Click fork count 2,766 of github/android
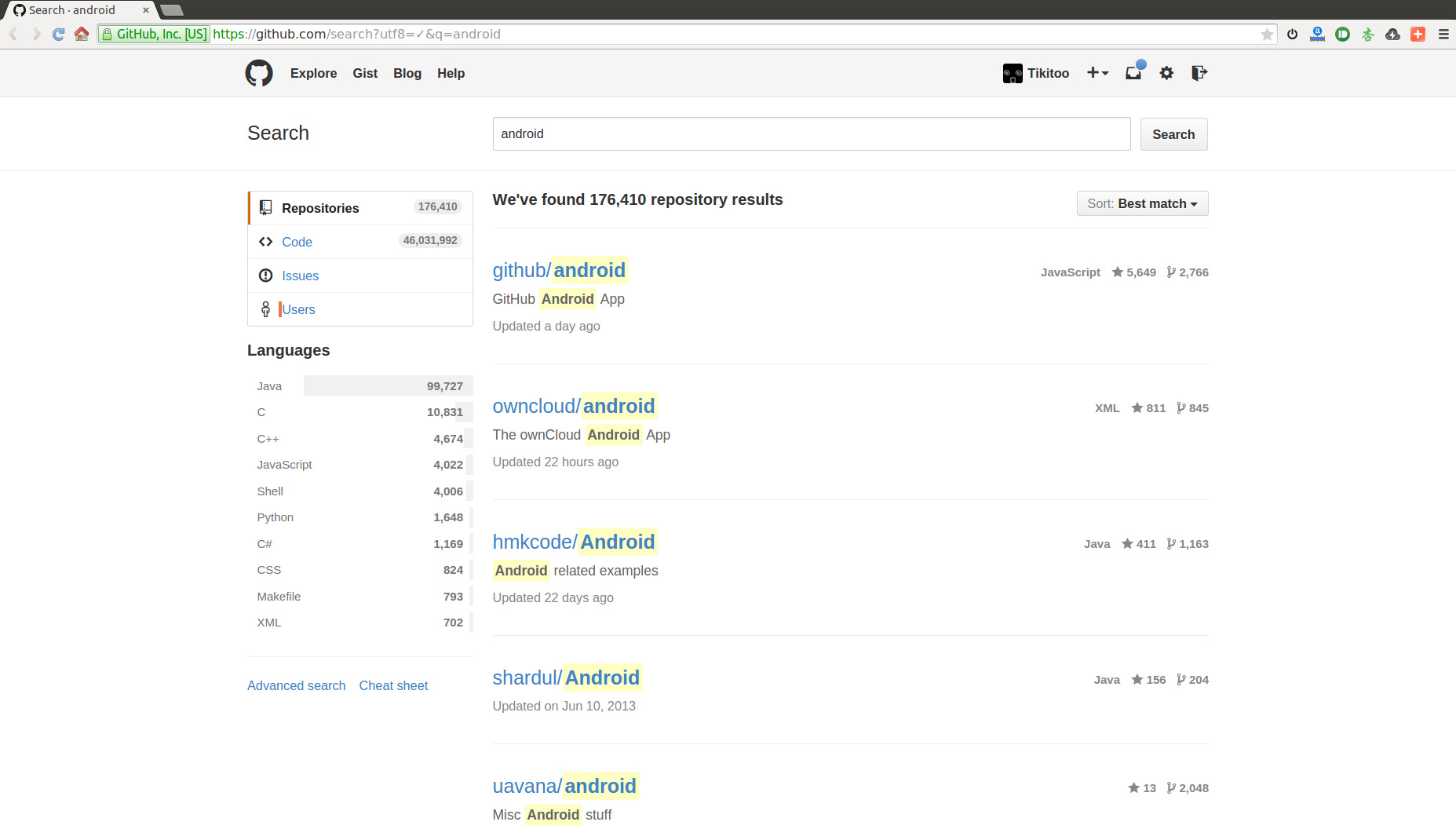The width and height of the screenshot is (1456, 829). point(1187,272)
